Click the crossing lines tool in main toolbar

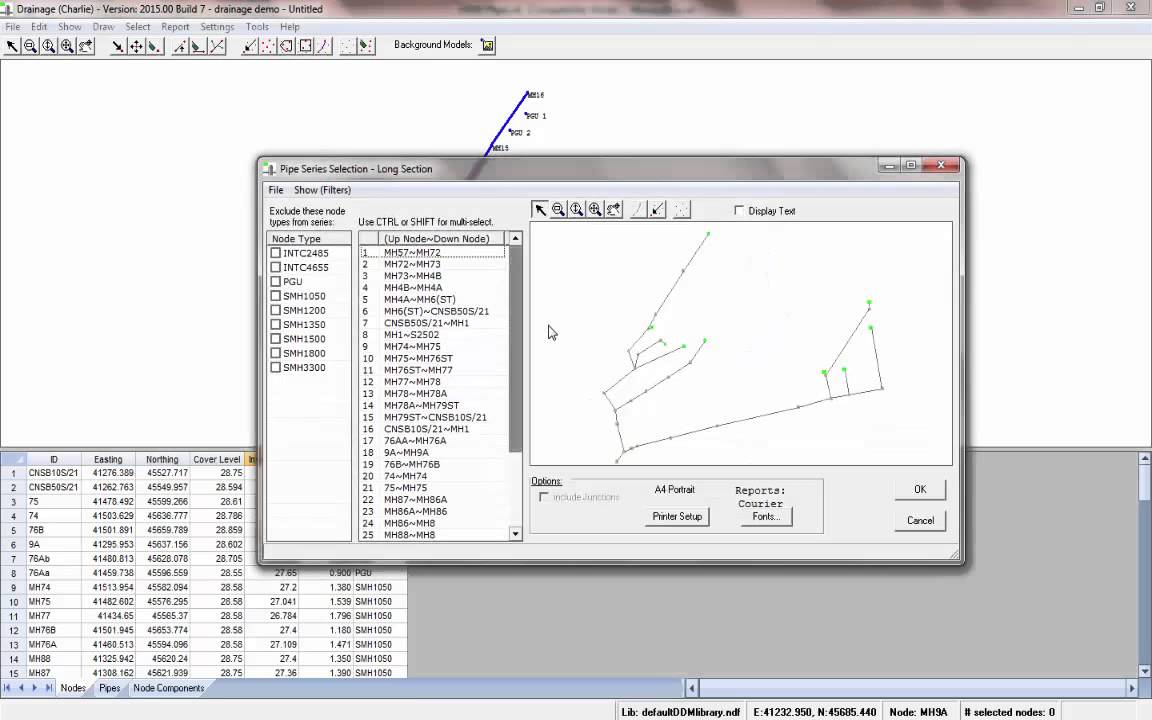[217, 46]
